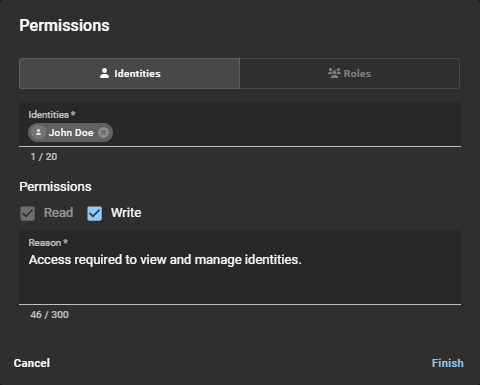Cancel the Permissions dialog

pos(32,363)
